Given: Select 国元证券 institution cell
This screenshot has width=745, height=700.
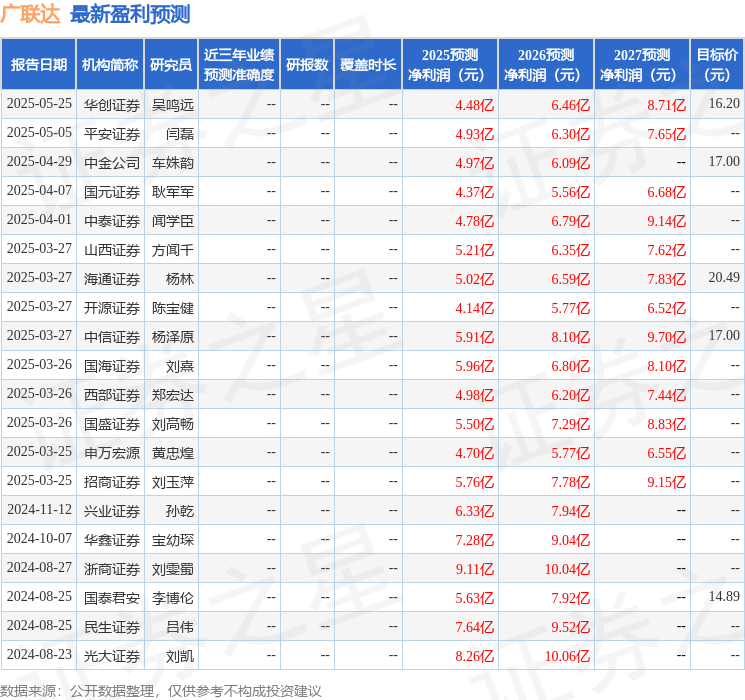Looking at the screenshot, I should point(112,192).
